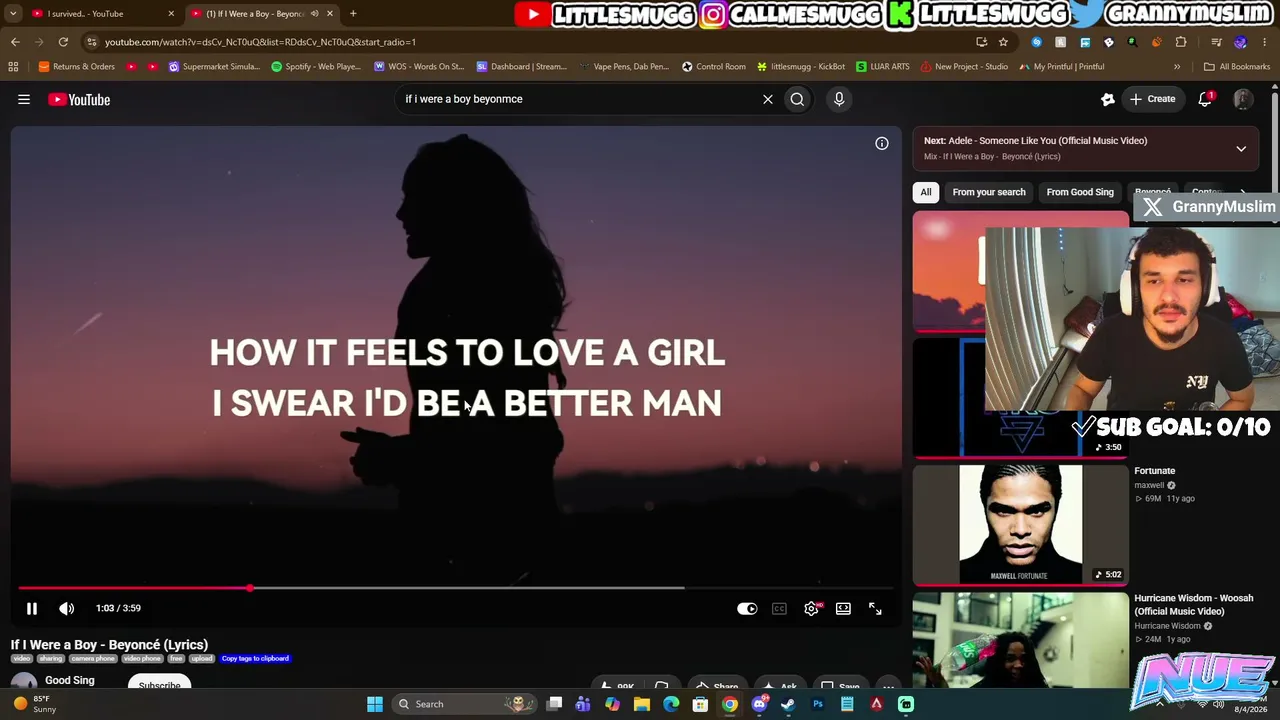Click the browser address bar URL
Viewport: 1280px width, 720px height.
260,42
